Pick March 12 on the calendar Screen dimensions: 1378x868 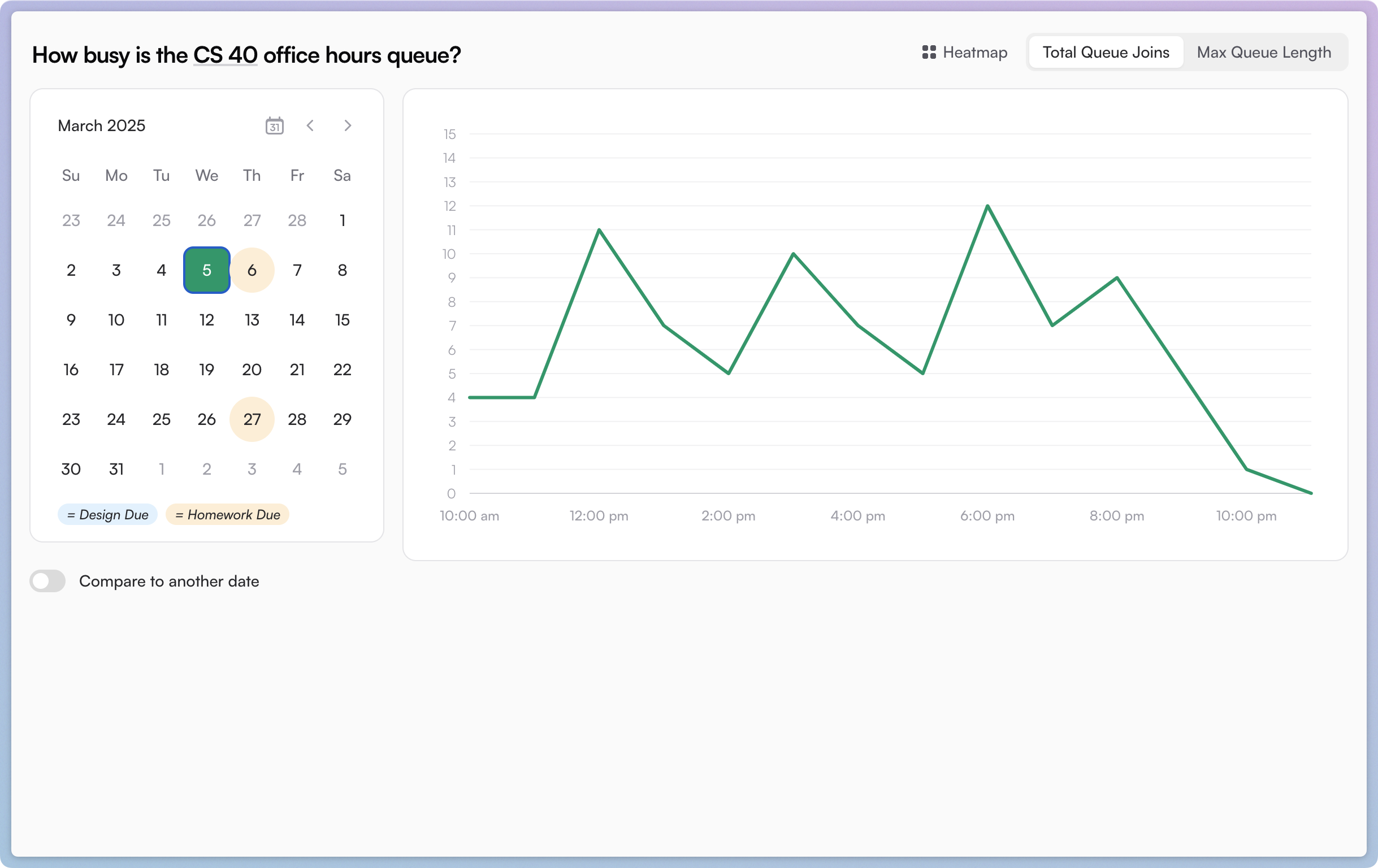point(206,320)
